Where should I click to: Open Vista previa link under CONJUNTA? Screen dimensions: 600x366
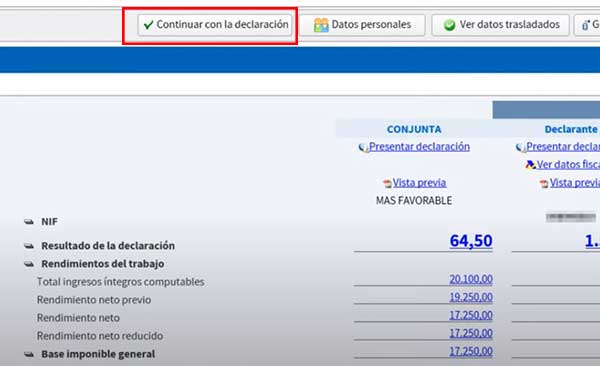(x=419, y=183)
